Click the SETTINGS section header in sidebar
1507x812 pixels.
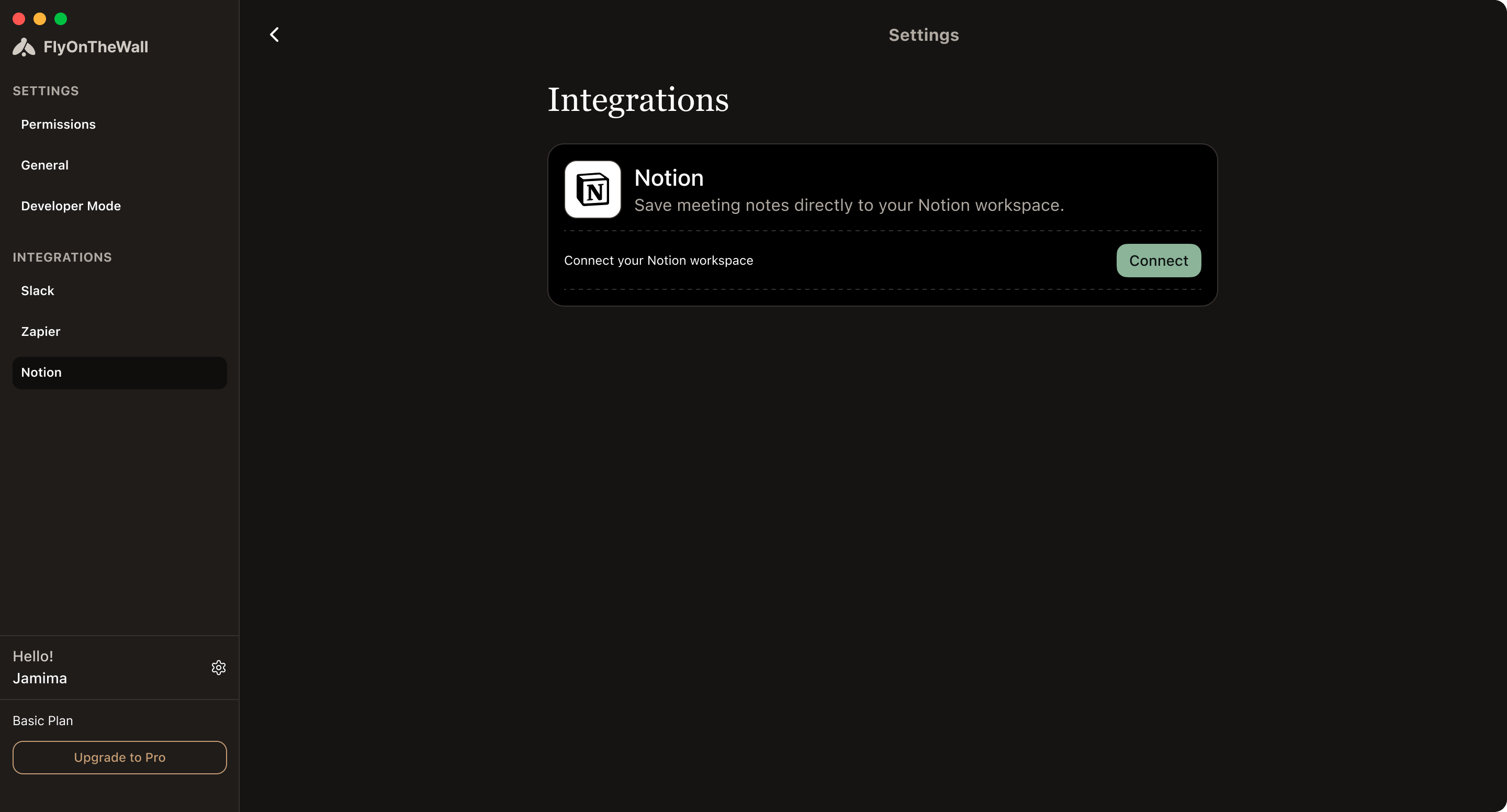46,91
